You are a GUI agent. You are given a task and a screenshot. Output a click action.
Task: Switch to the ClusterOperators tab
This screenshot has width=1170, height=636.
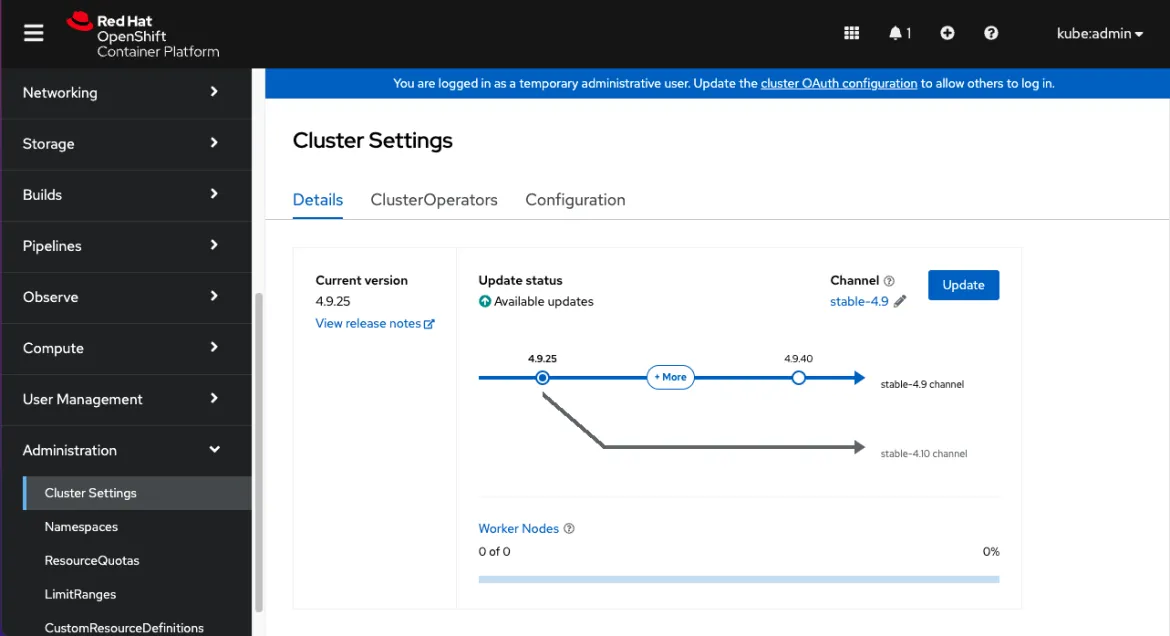coord(434,200)
